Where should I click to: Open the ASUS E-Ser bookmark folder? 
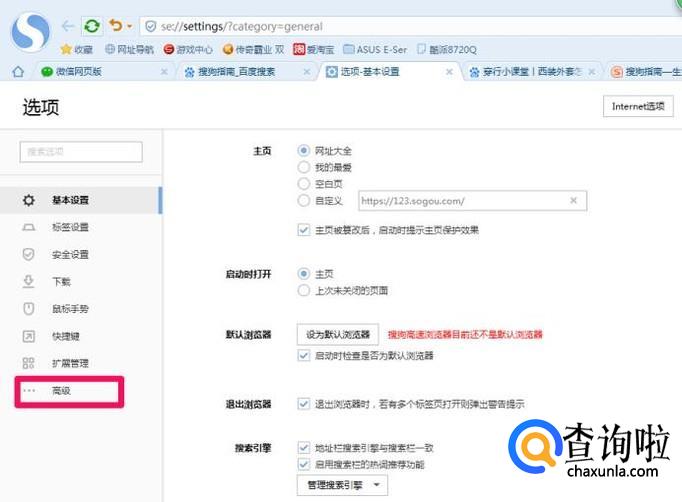[x=375, y=49]
